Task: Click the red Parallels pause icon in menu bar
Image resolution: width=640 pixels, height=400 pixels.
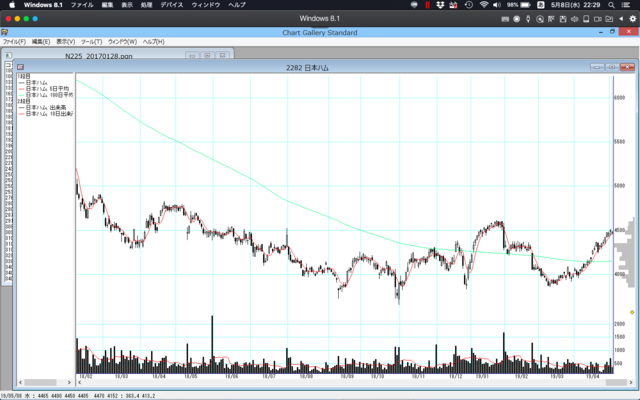Action: (427, 5)
